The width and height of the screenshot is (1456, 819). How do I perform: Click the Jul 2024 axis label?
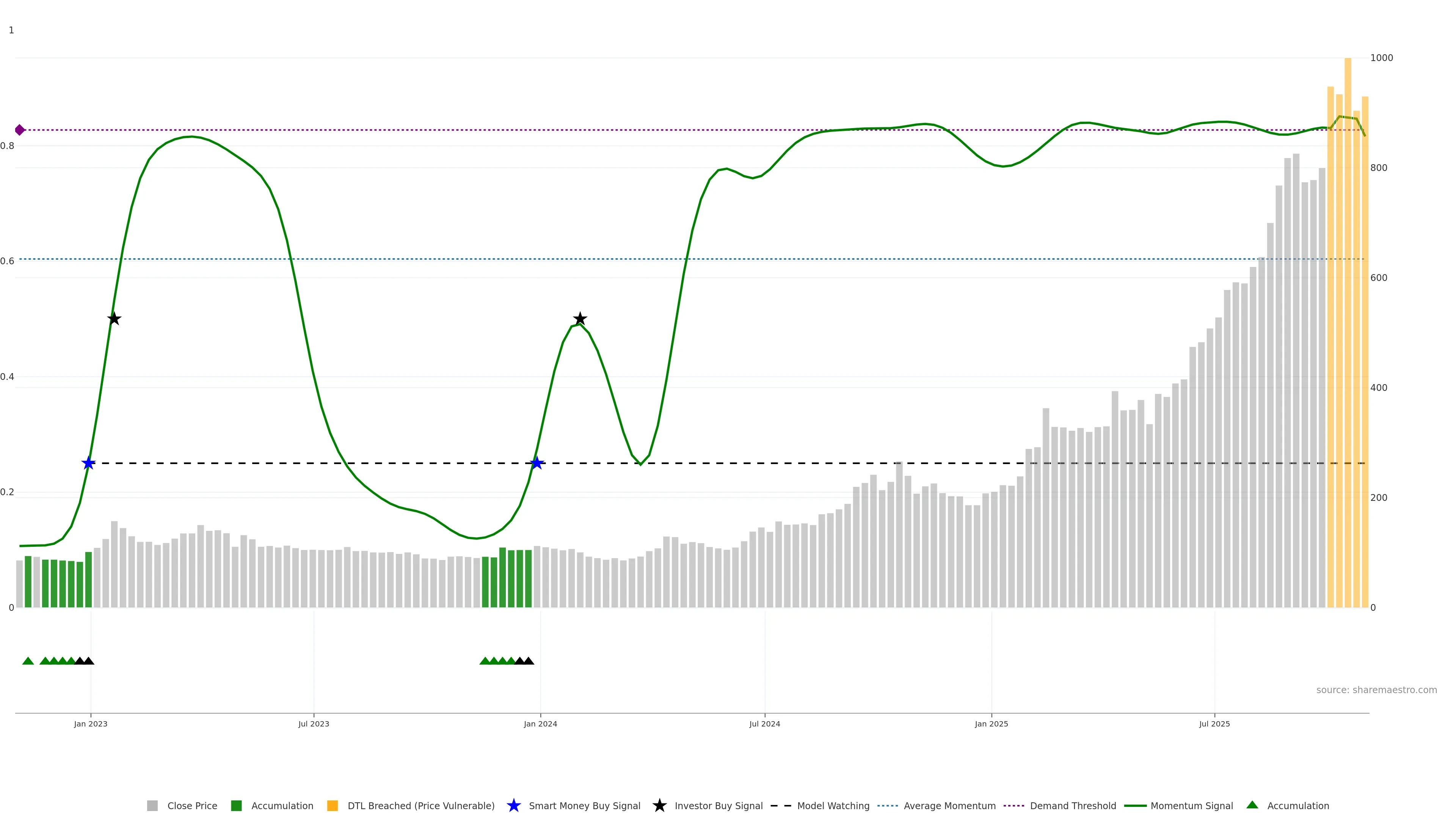point(764,724)
